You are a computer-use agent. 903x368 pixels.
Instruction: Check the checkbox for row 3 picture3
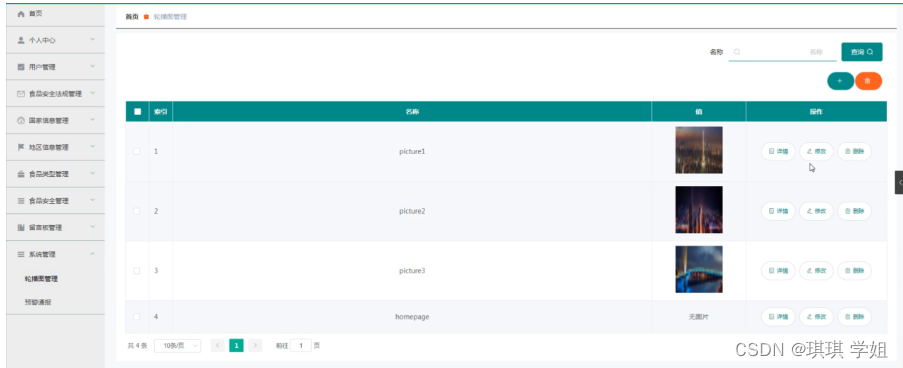pyautogui.click(x=137, y=271)
